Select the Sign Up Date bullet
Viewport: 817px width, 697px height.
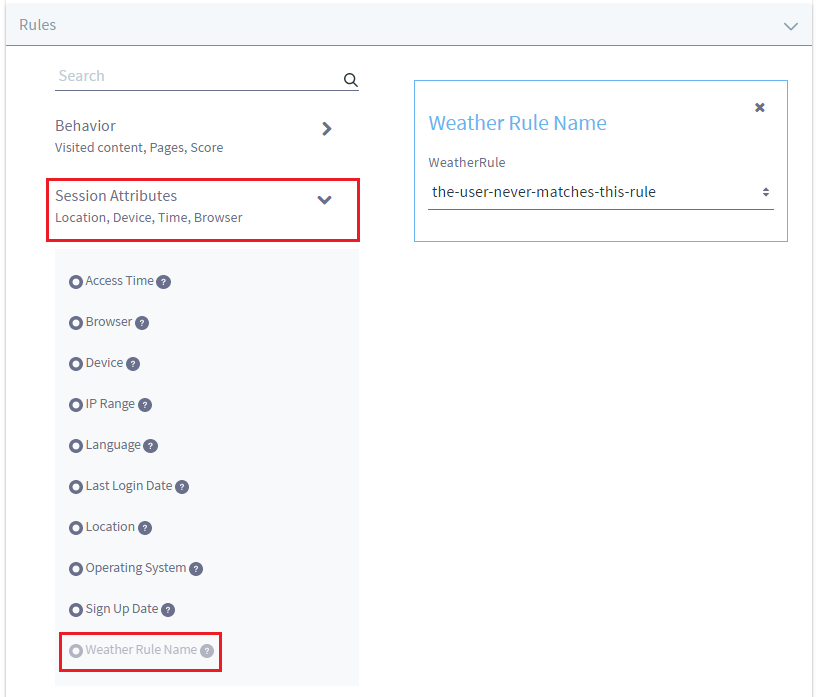pos(76,609)
